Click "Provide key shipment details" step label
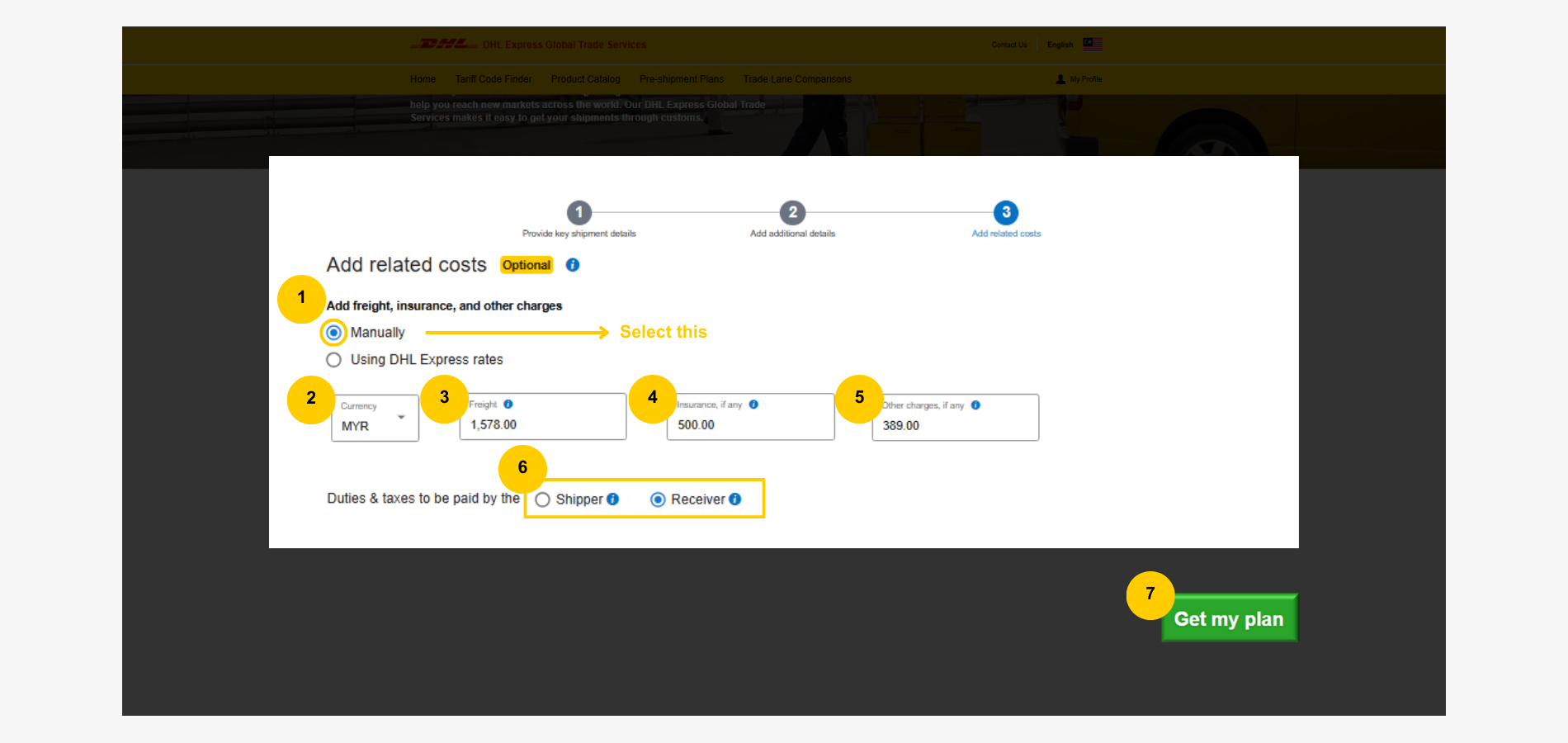The image size is (1568, 743). (579, 234)
